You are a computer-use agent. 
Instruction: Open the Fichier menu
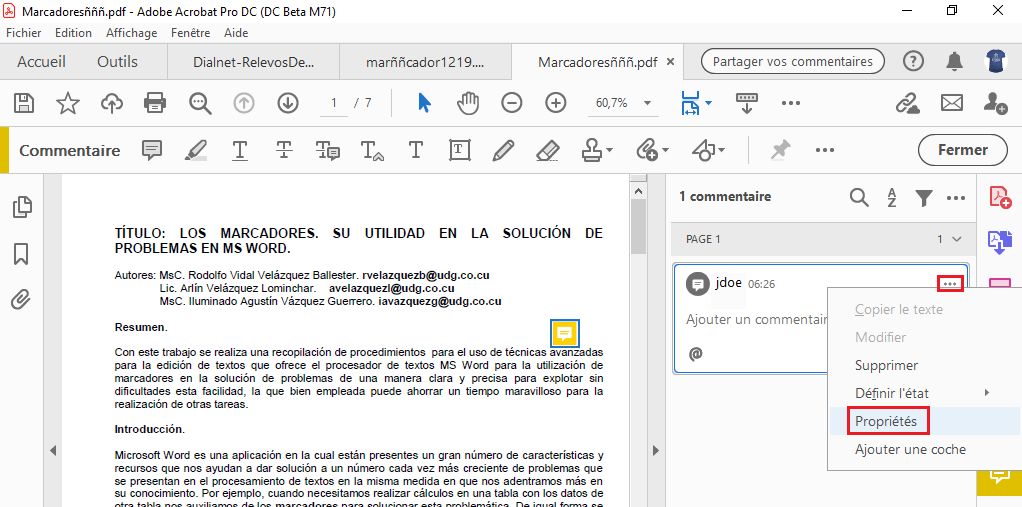(23, 33)
